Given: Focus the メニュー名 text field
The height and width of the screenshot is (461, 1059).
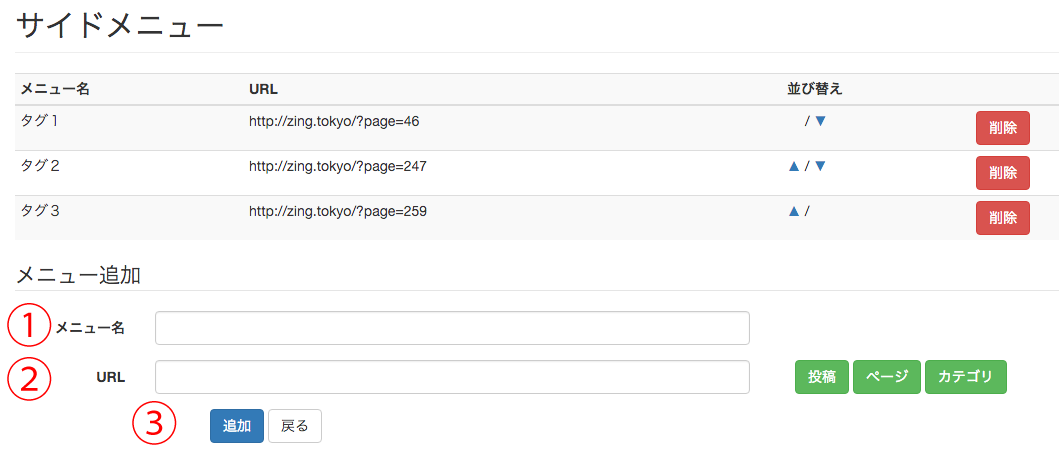Looking at the screenshot, I should click(x=452, y=328).
